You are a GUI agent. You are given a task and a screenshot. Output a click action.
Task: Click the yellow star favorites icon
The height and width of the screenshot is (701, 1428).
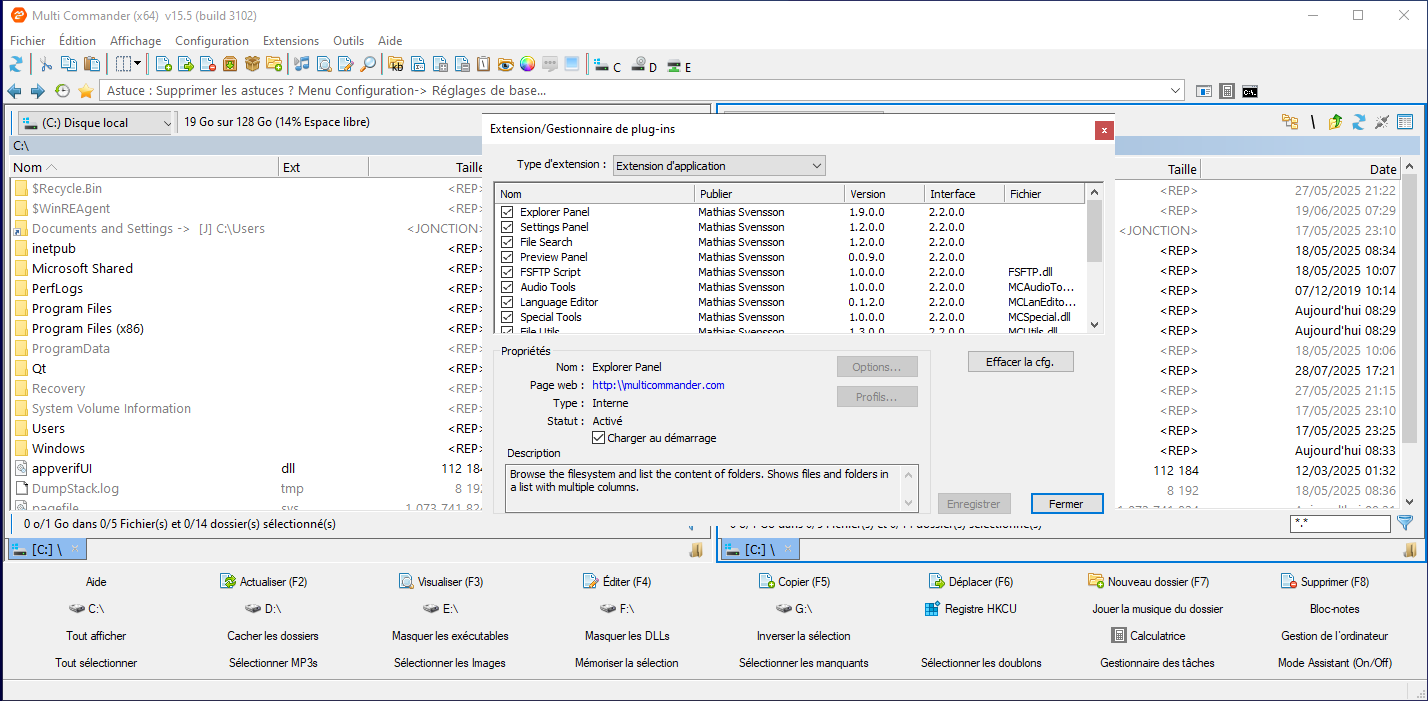(86, 91)
